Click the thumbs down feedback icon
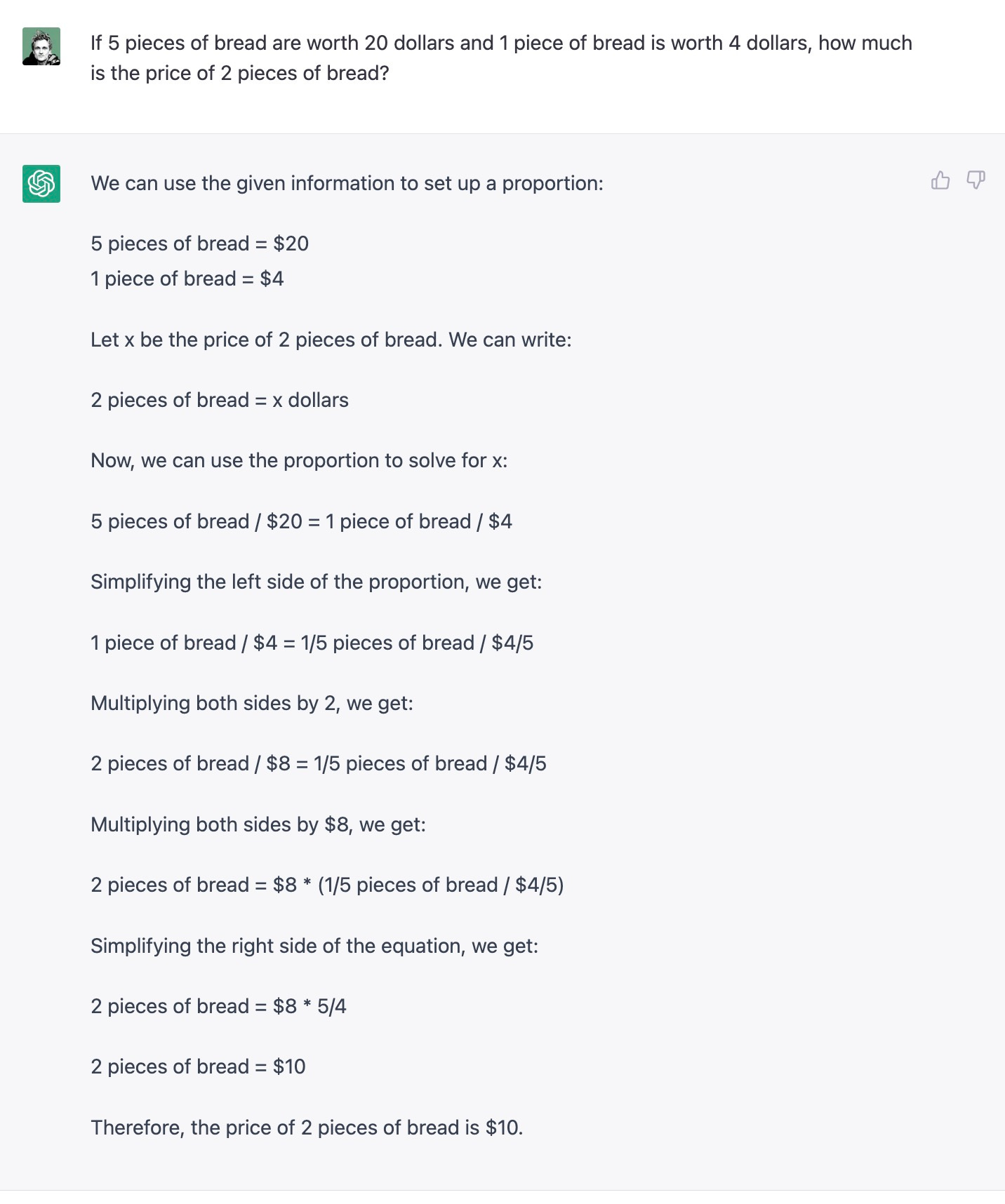This screenshot has width=1005, height=1204. pyautogui.click(x=976, y=180)
